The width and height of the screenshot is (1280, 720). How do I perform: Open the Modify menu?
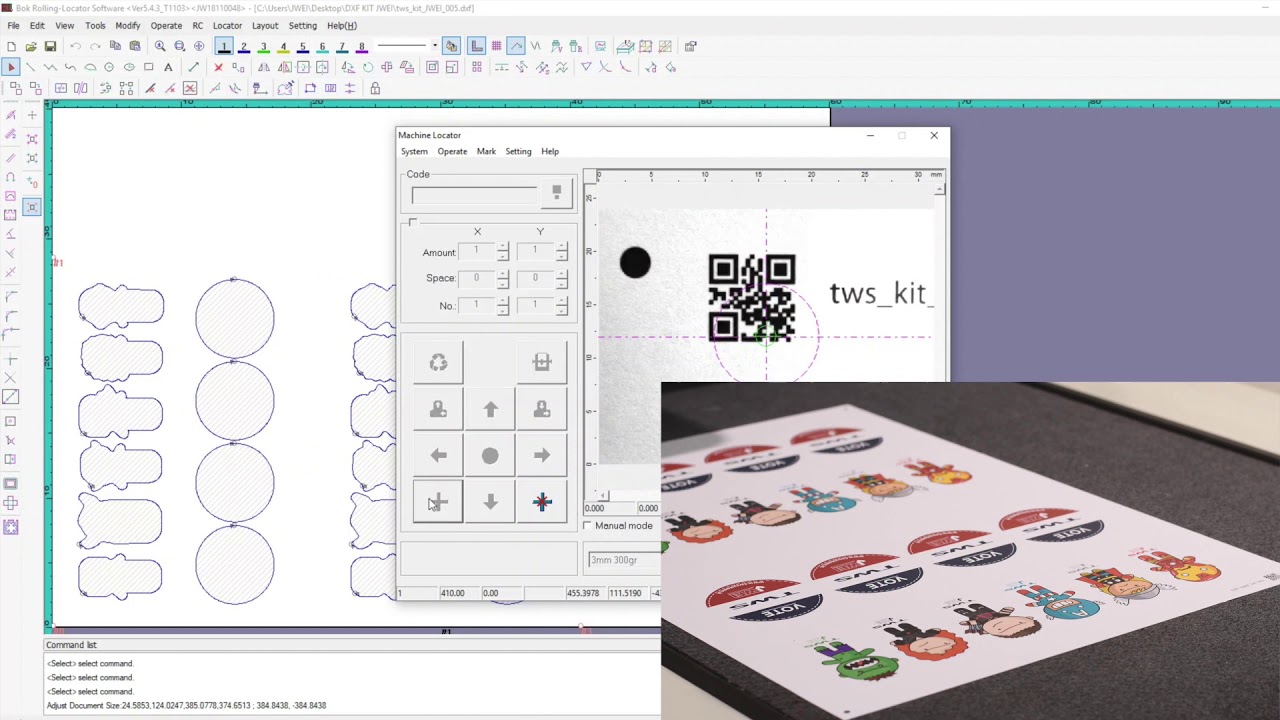click(128, 25)
